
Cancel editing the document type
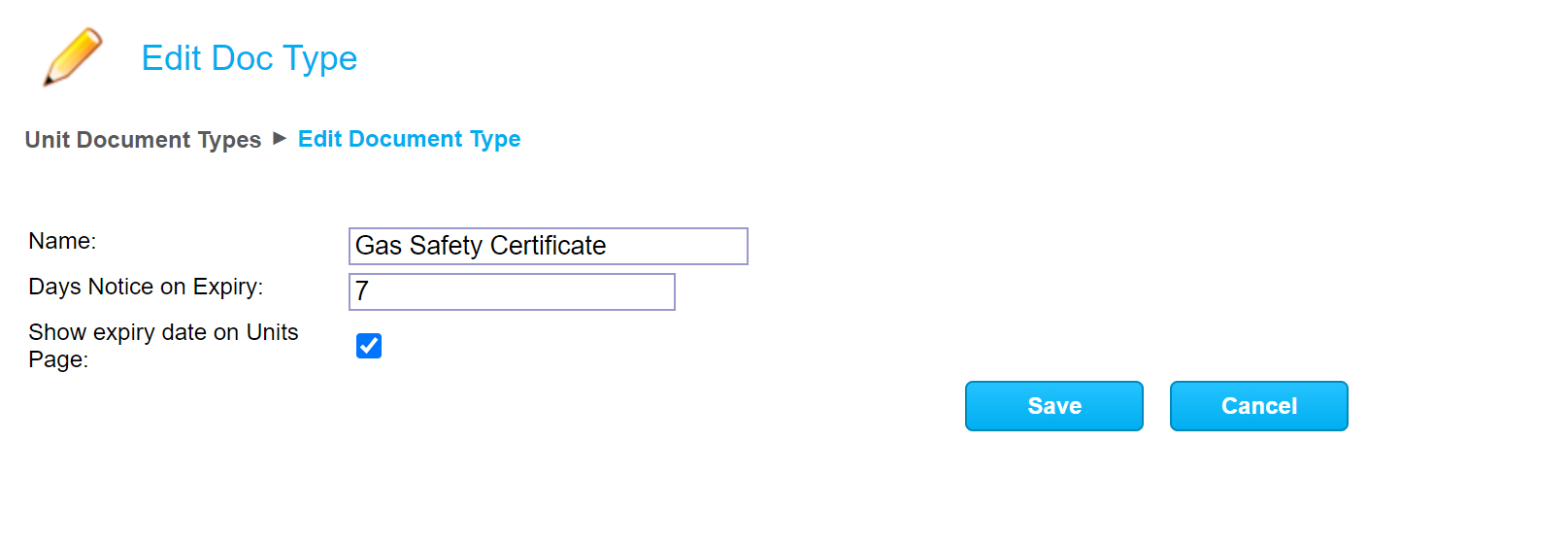[1258, 406]
